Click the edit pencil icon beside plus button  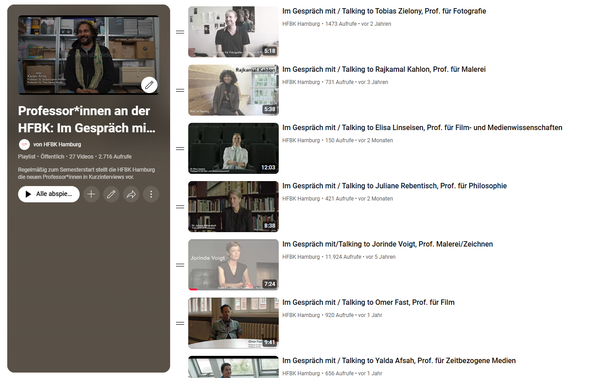pyautogui.click(x=111, y=194)
